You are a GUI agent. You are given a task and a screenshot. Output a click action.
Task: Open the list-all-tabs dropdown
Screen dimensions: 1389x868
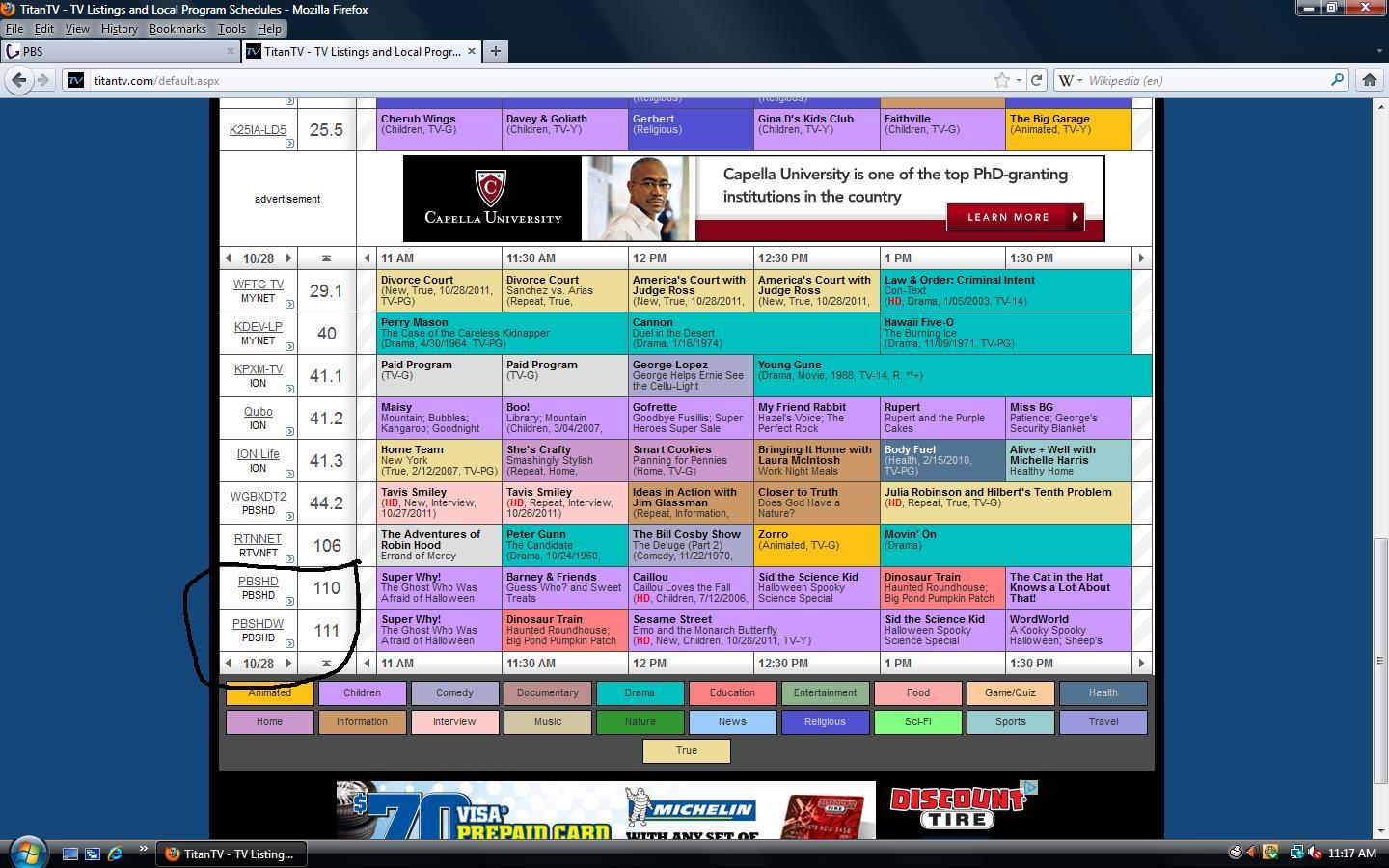coord(1377,51)
